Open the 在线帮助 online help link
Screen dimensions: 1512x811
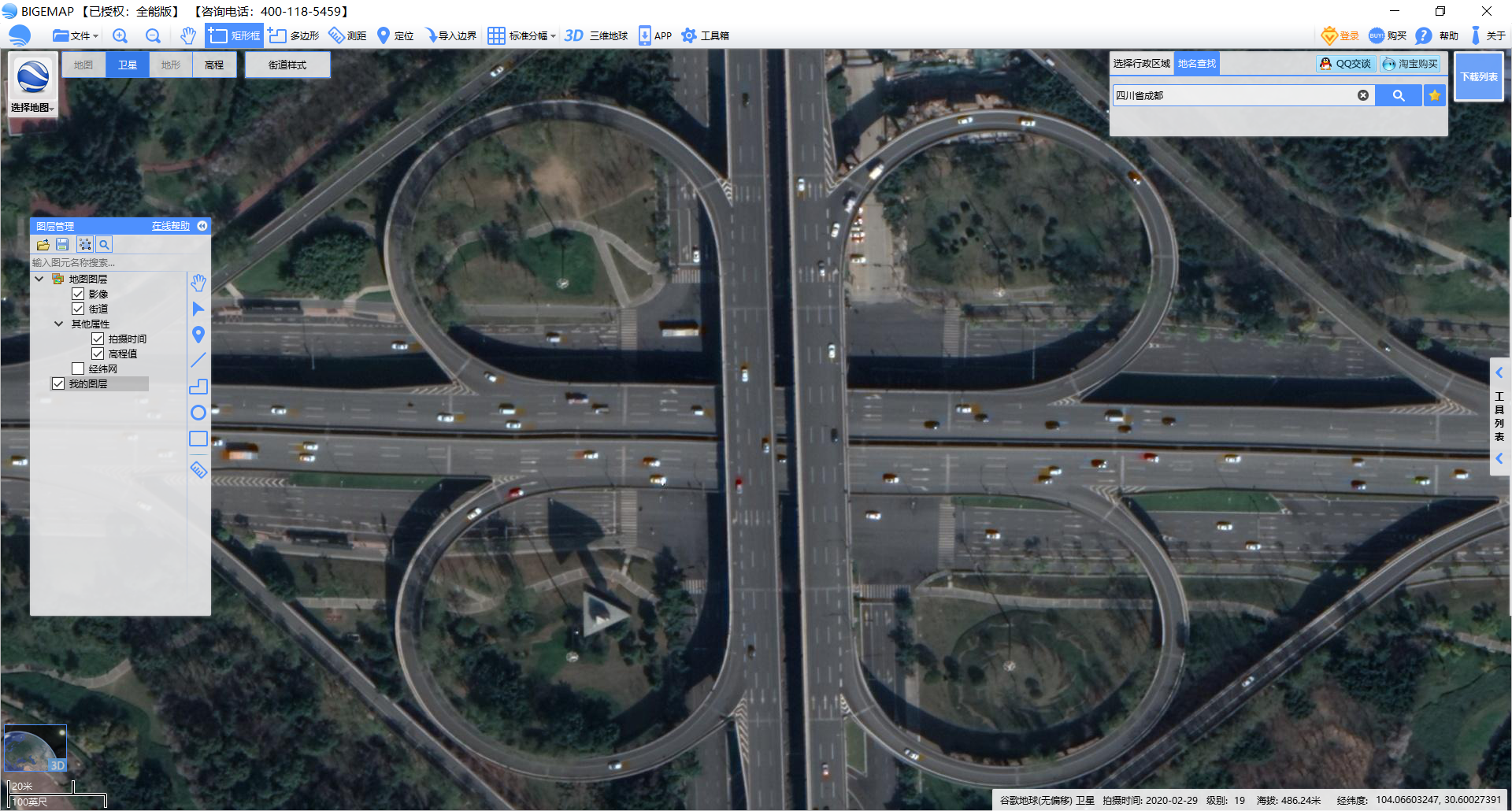171,226
